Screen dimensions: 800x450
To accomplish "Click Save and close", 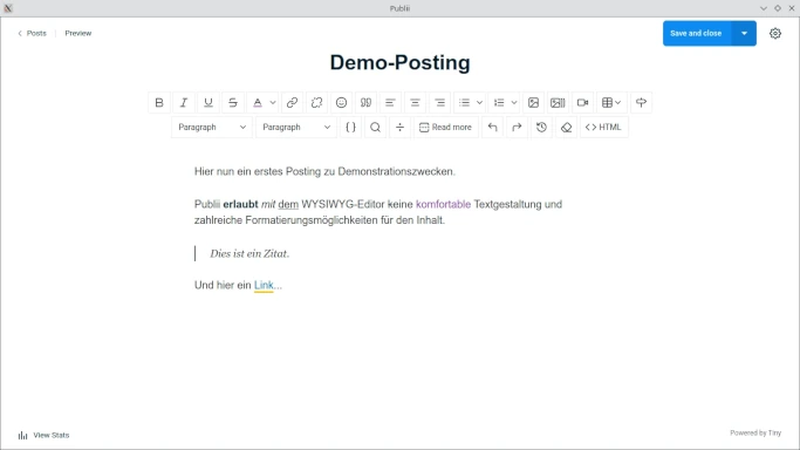I will [696, 33].
